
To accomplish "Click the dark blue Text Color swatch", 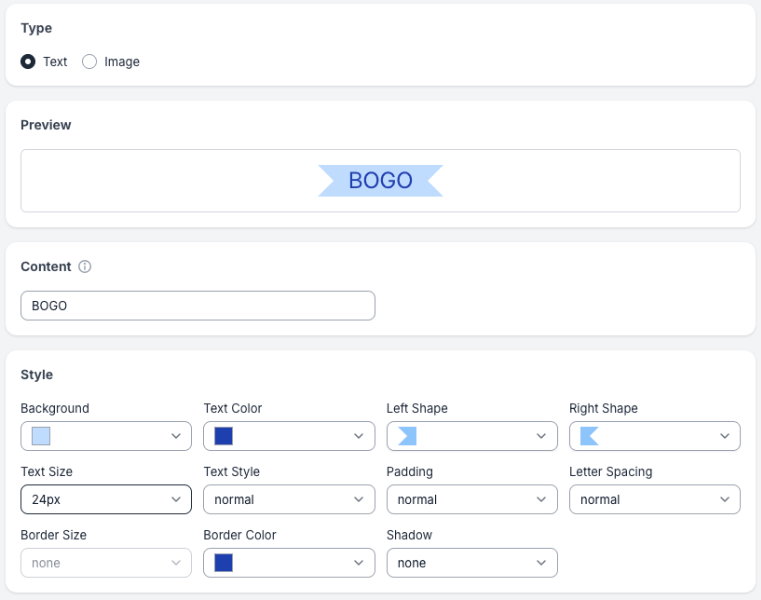I will pos(223,436).
